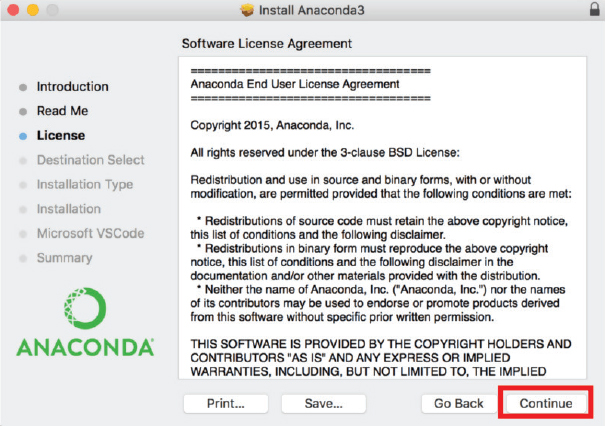The height and width of the screenshot is (426, 605).
Task: Select the Microsoft VSCode step
Action: click(x=90, y=233)
